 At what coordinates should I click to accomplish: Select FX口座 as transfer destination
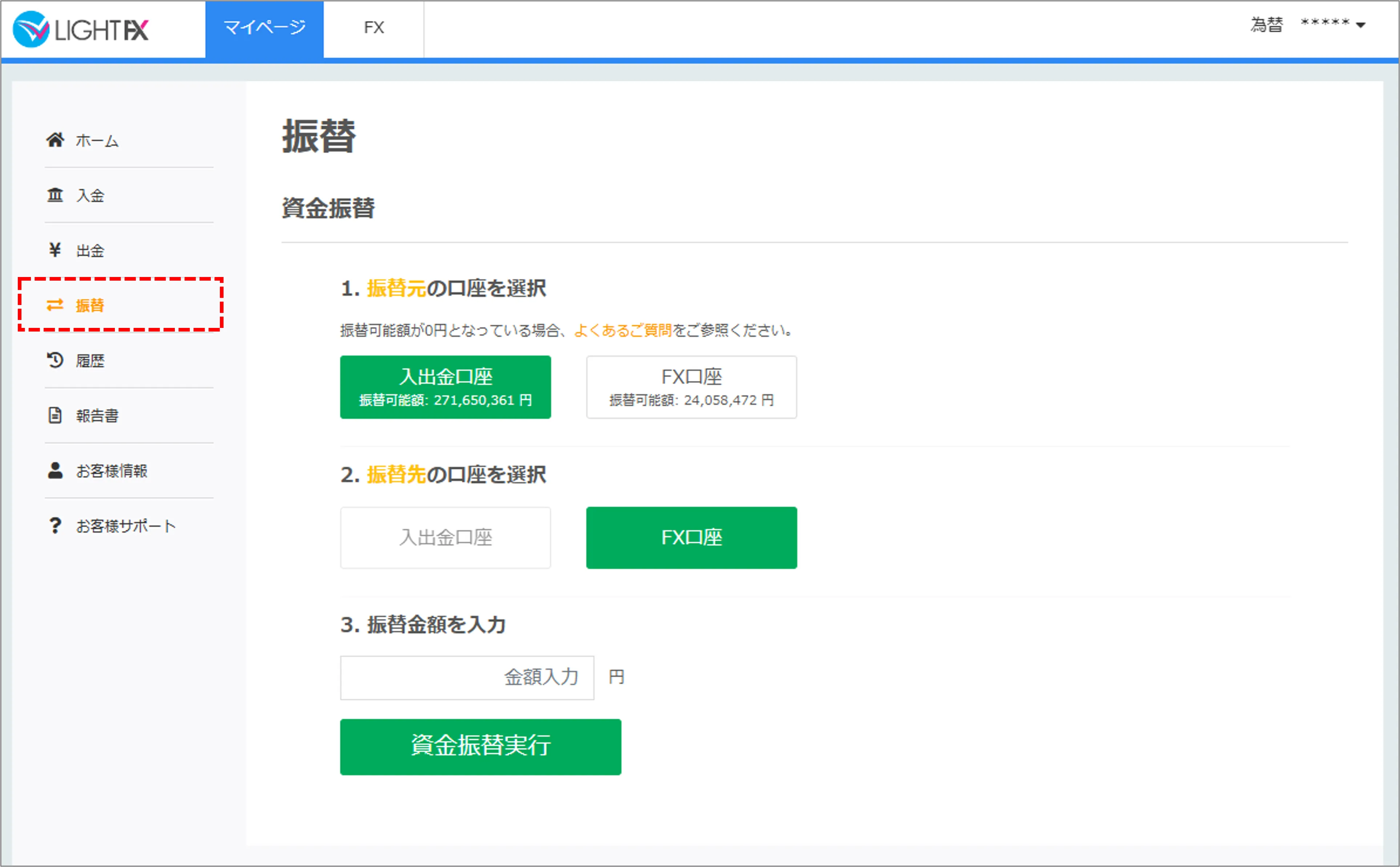click(691, 538)
